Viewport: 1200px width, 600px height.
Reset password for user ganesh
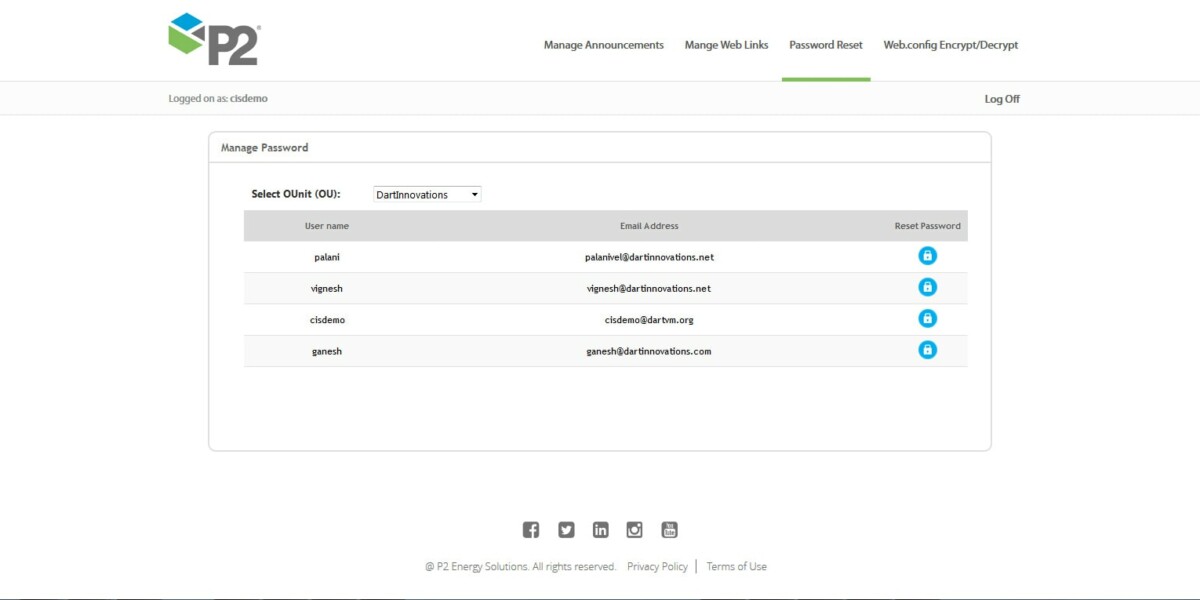click(927, 349)
